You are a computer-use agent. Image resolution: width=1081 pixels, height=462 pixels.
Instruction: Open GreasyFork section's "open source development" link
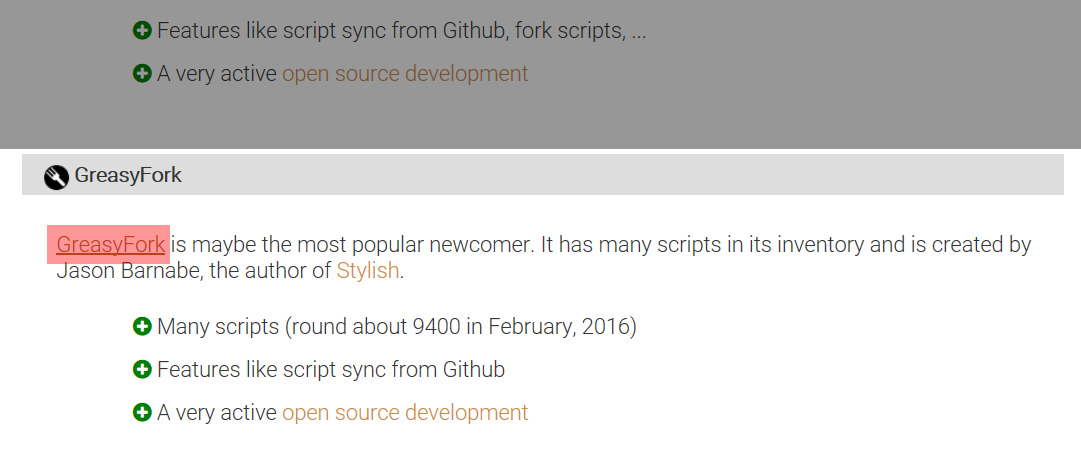pos(405,412)
